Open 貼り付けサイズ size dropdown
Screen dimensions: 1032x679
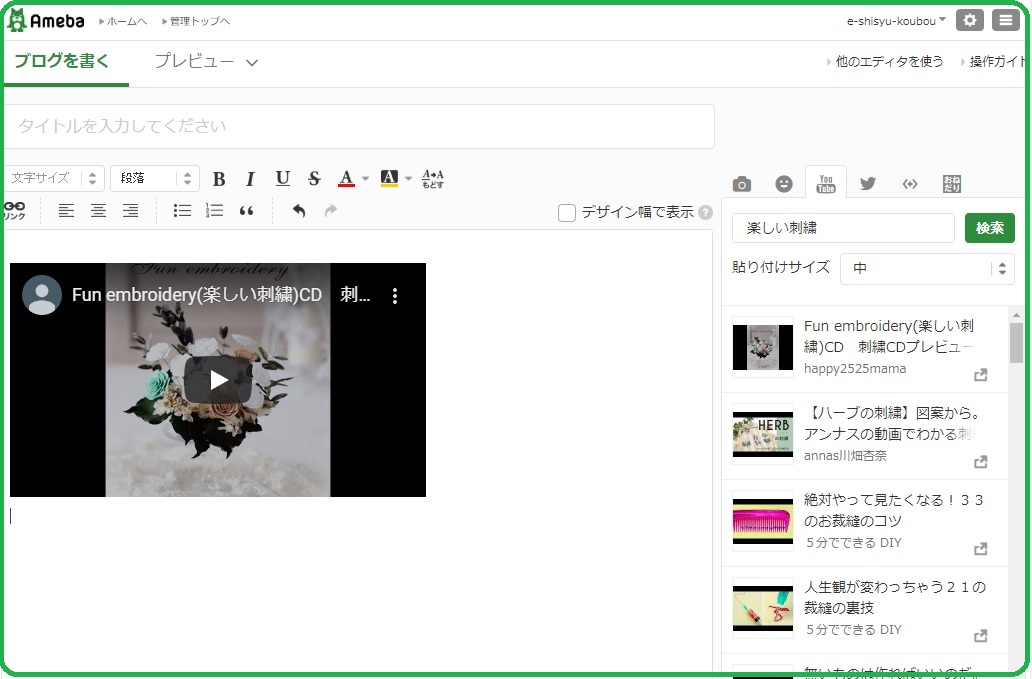[x=927, y=268]
